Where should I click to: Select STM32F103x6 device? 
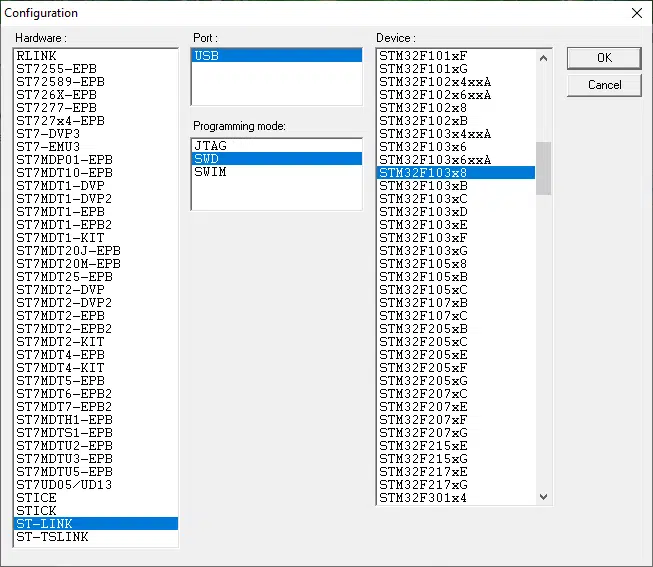click(456, 147)
